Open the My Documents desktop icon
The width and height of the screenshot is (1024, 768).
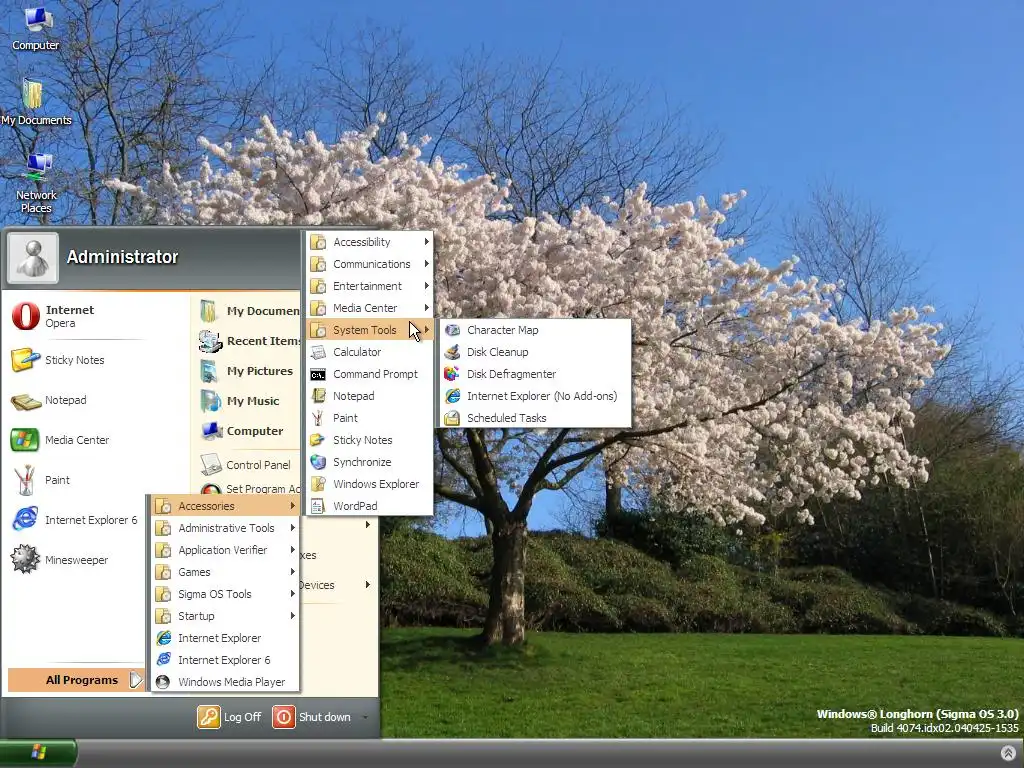coord(36,102)
